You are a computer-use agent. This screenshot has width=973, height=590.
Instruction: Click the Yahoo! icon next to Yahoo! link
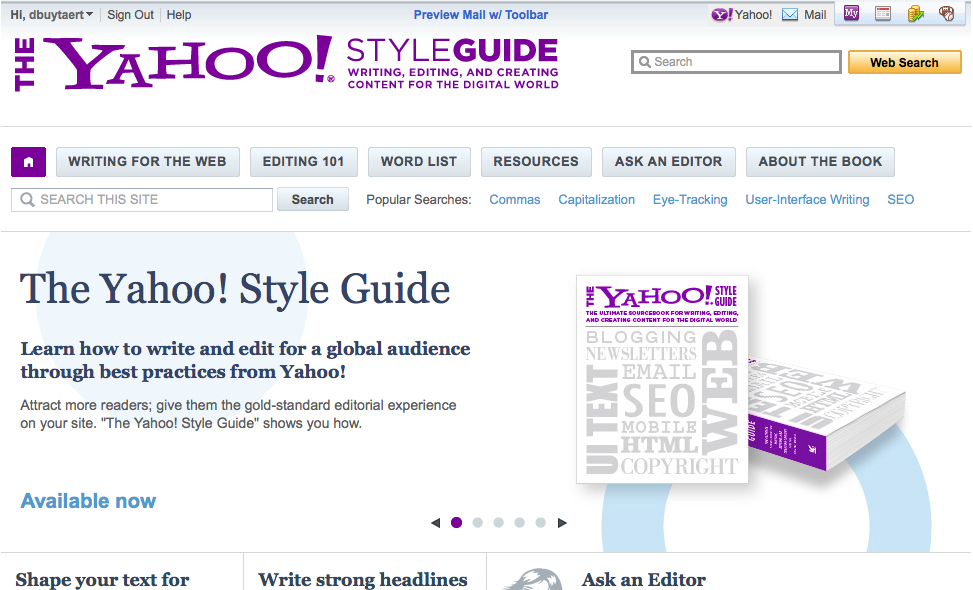[723, 14]
